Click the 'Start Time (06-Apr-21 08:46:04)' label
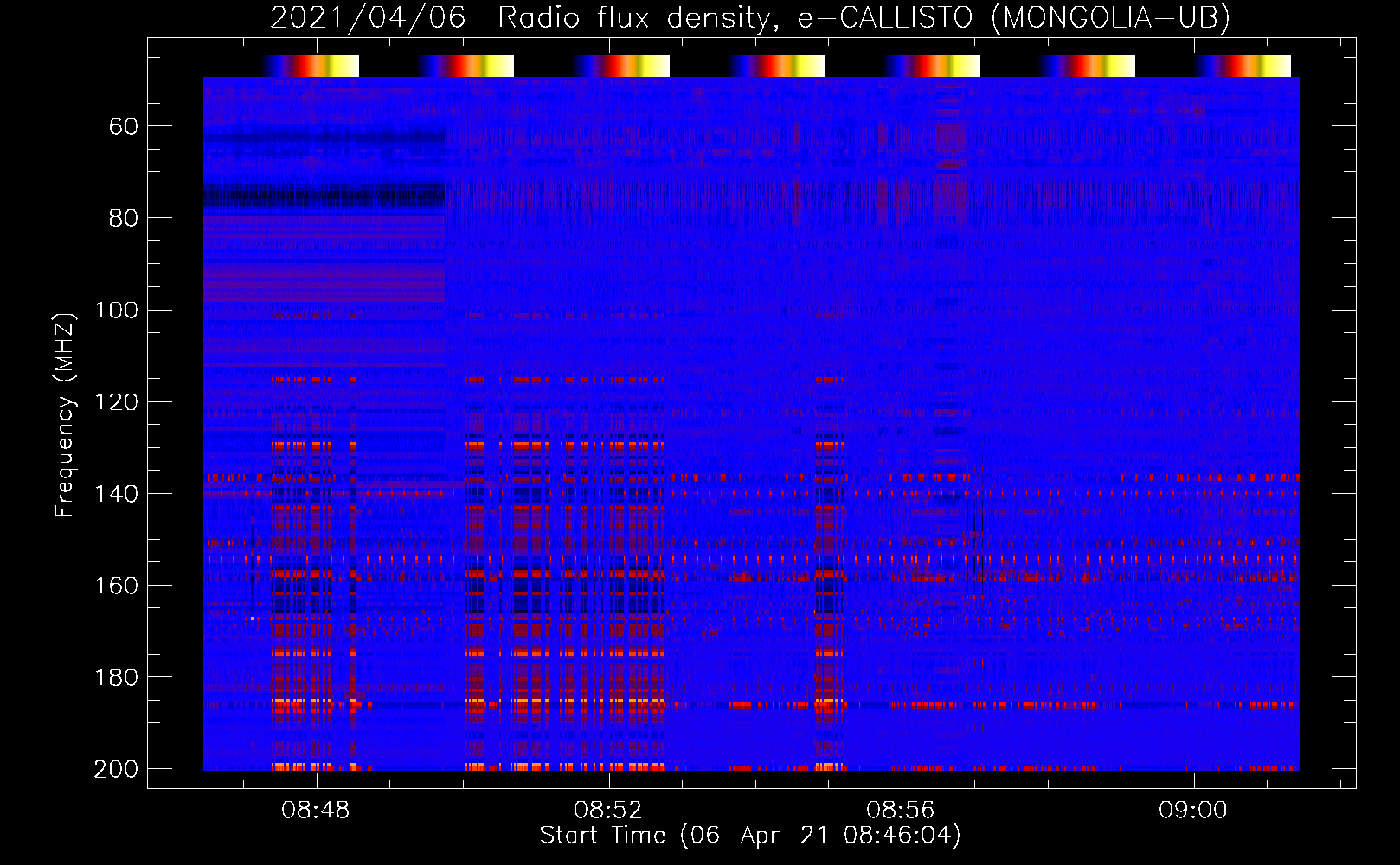 pos(750,836)
